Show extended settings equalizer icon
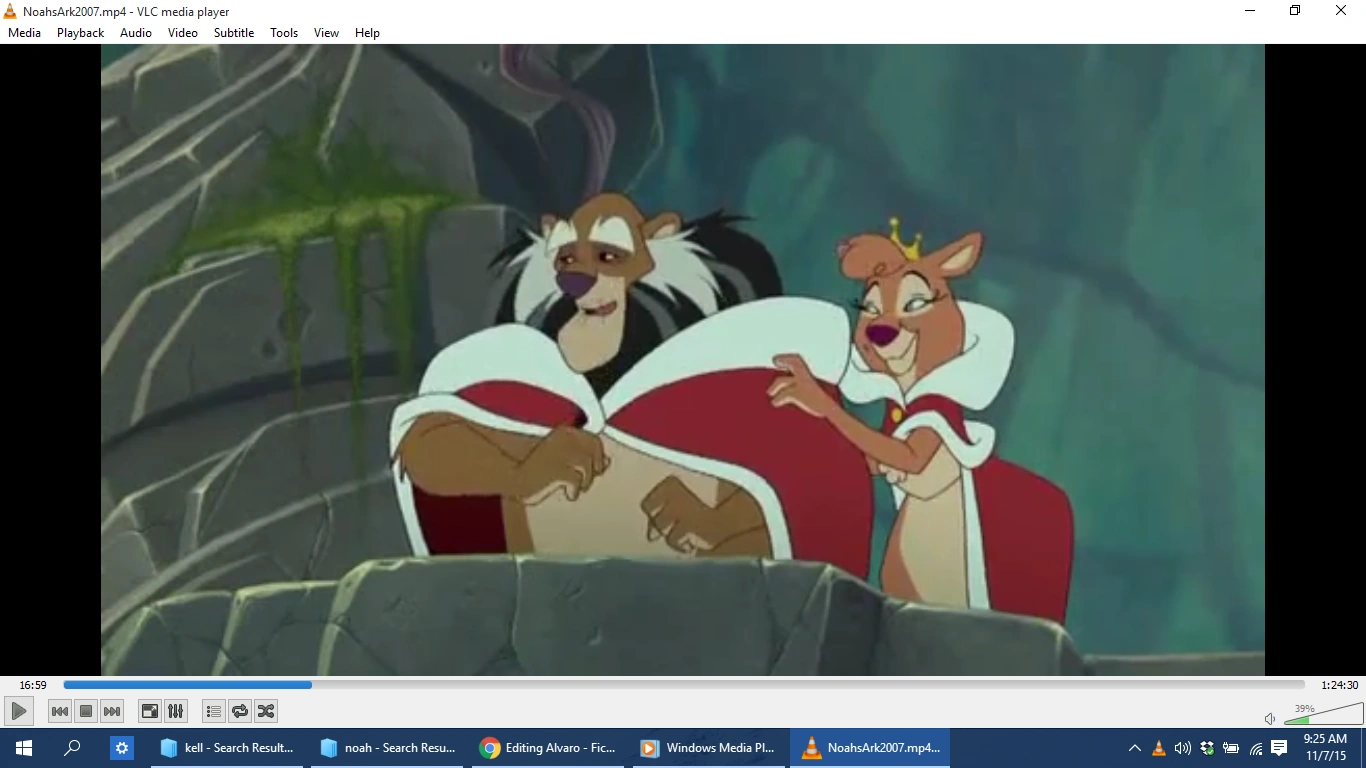1366x768 pixels. click(x=176, y=711)
